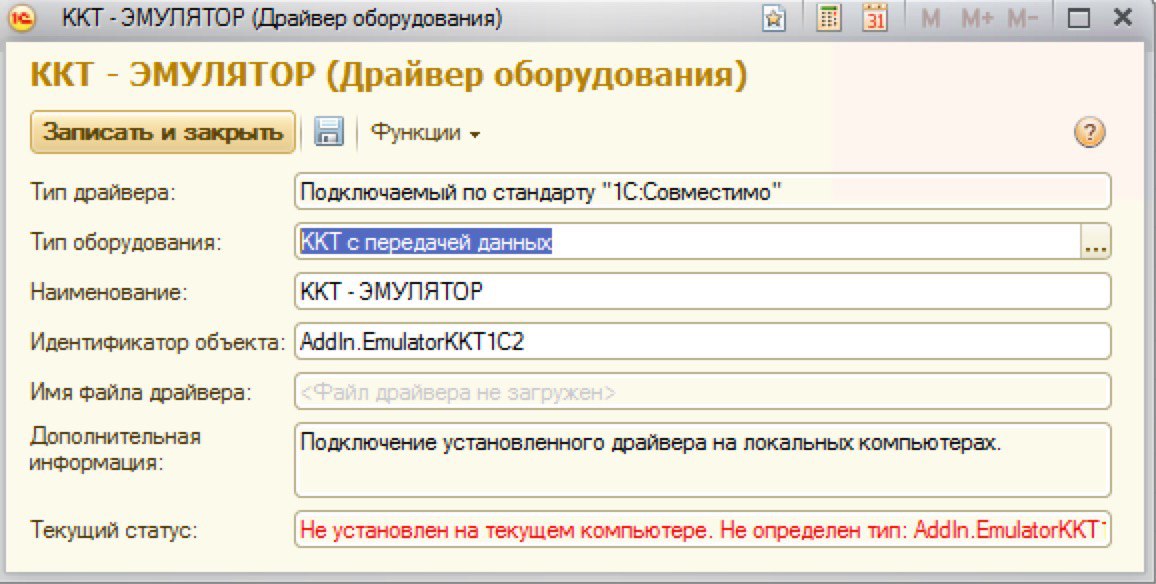Add this form to favorites star
The height and width of the screenshot is (584, 1156).
pos(773,18)
